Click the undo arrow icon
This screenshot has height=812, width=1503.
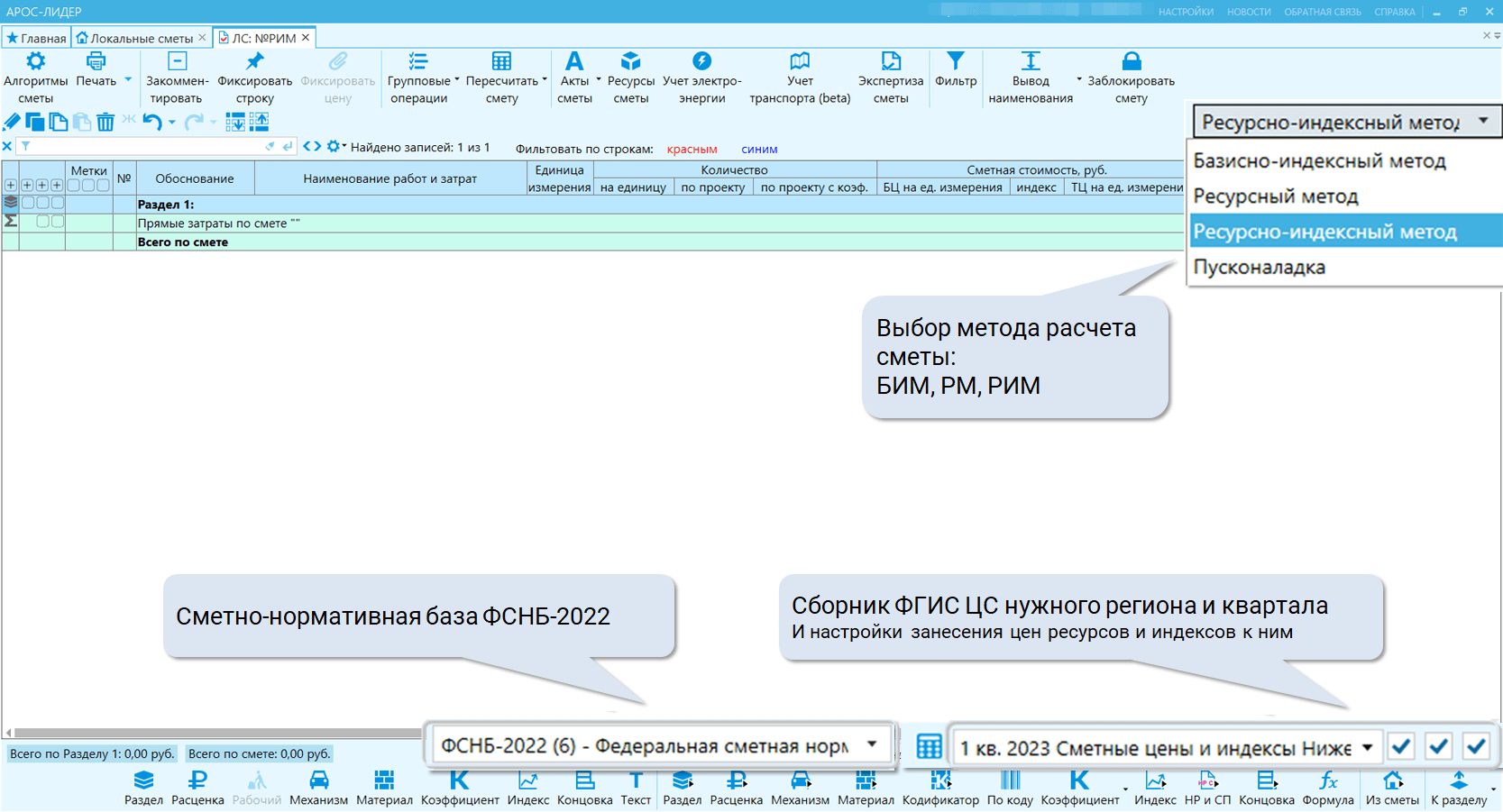(152, 122)
